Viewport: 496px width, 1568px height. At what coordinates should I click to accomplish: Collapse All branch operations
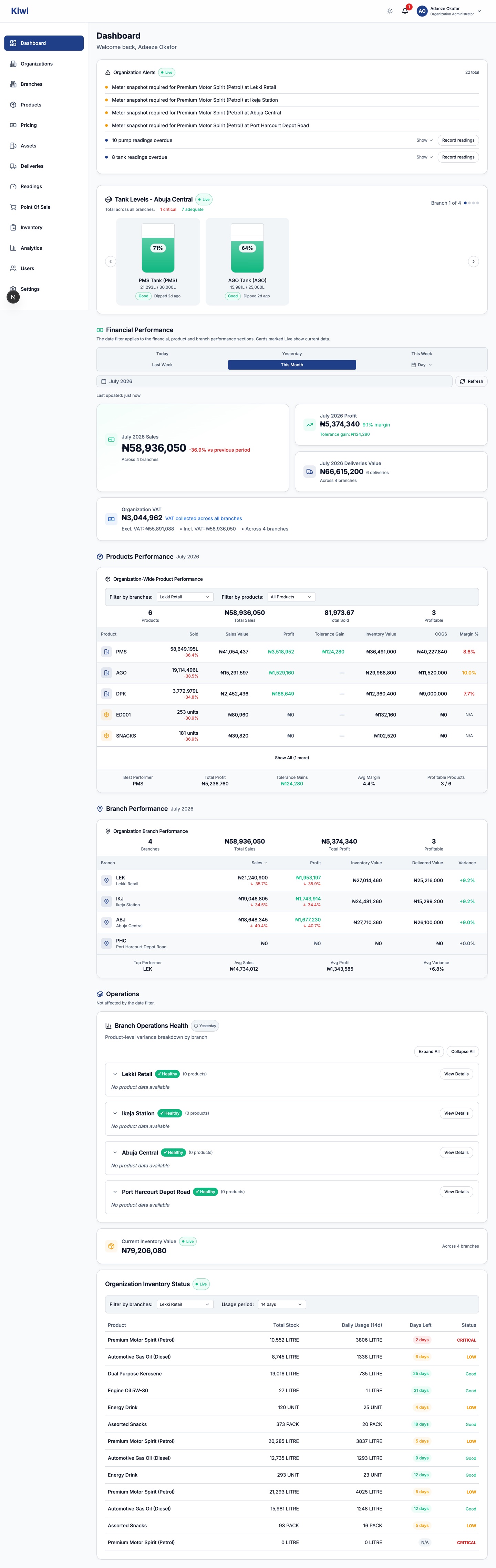[463, 1051]
